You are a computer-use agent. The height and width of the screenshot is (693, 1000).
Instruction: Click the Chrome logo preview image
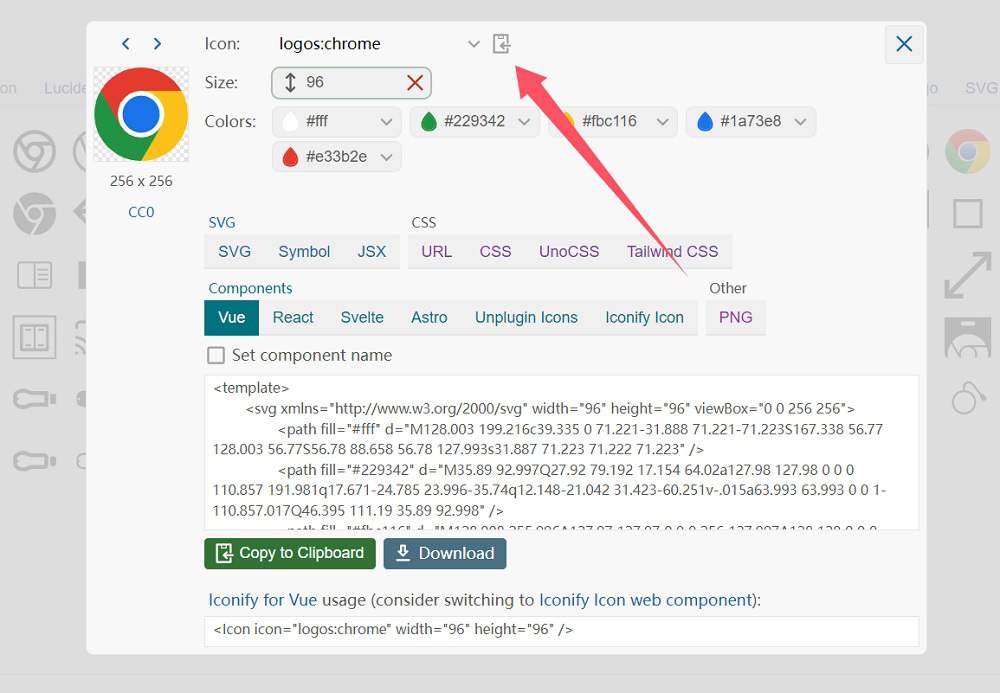pyautogui.click(x=141, y=115)
